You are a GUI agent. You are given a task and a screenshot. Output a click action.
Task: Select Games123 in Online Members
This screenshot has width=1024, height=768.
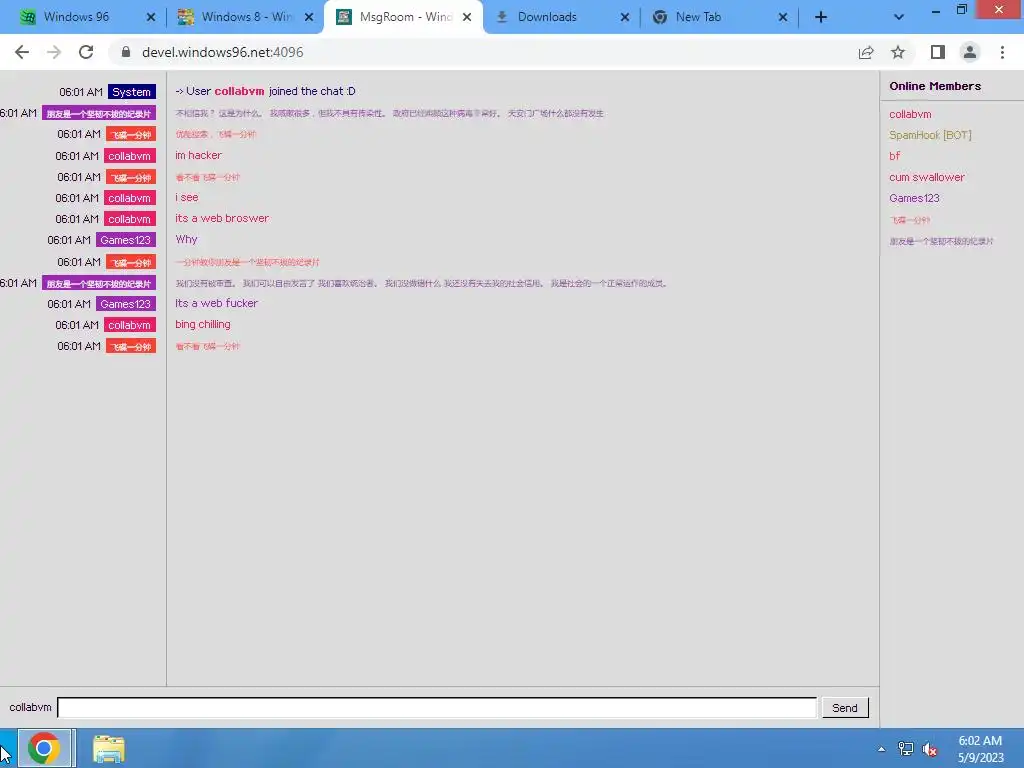tap(914, 198)
